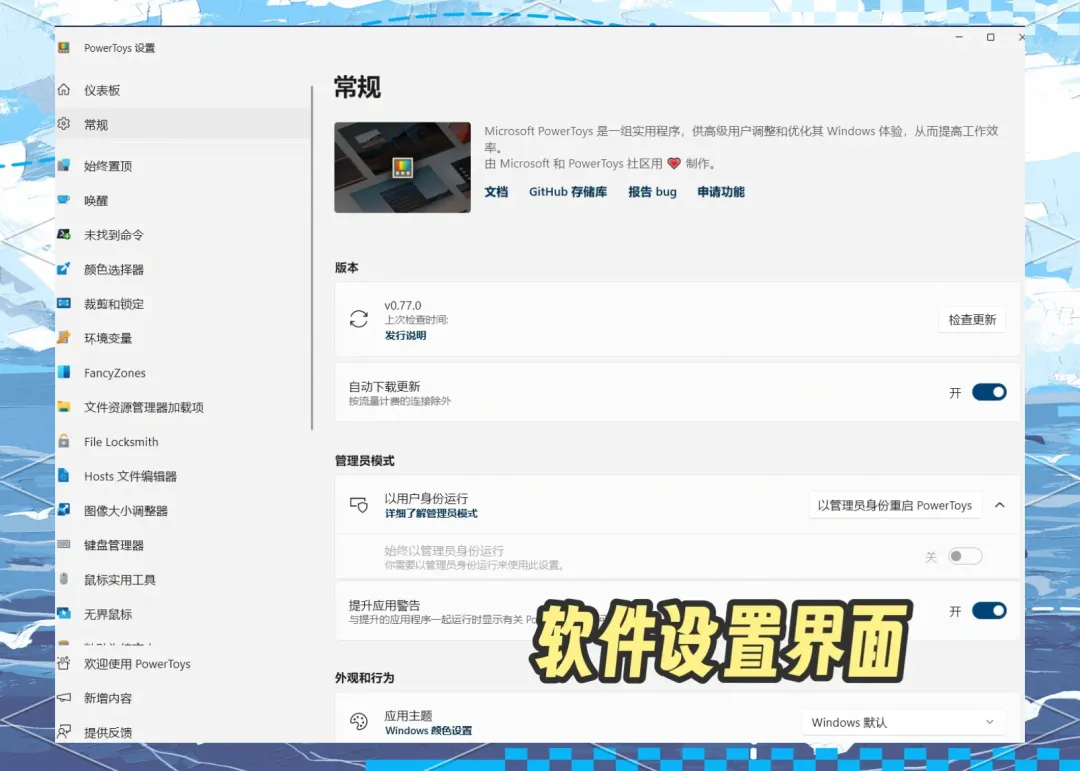Click the Always On Top icon
This screenshot has width=1080, height=771.
click(64, 165)
